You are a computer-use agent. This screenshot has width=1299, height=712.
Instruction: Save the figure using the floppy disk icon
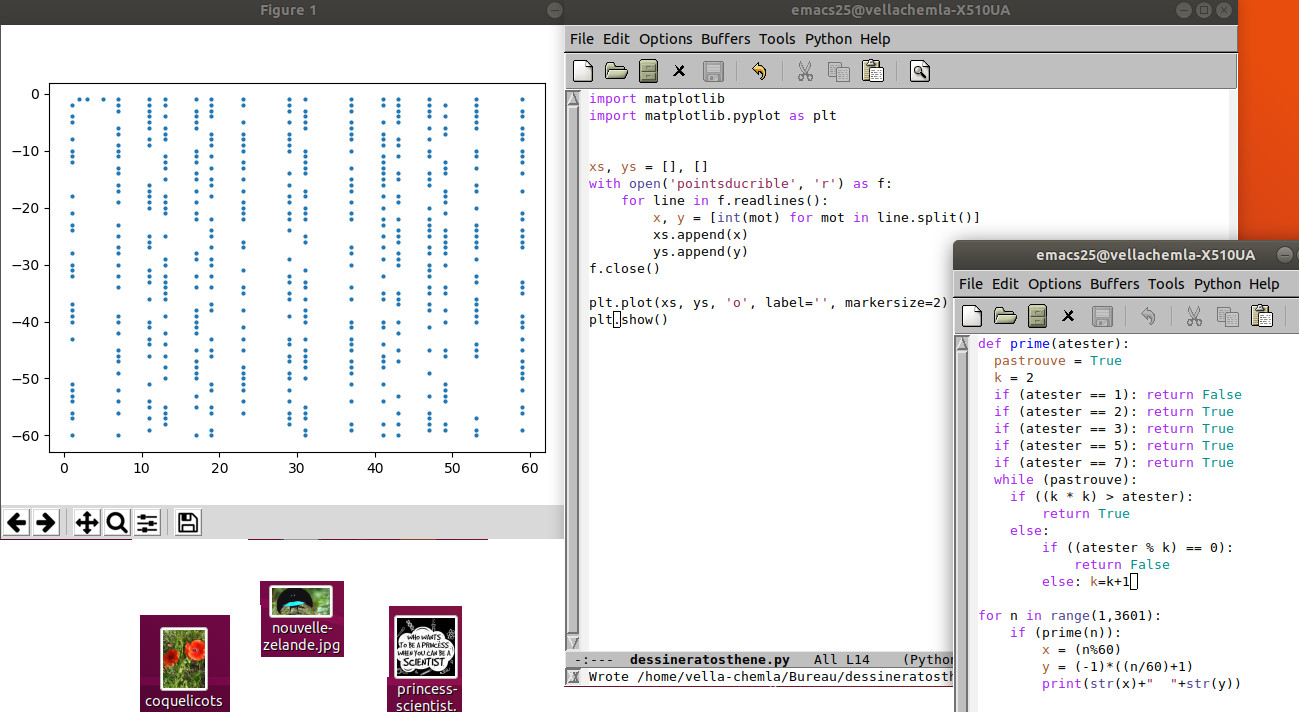click(188, 522)
